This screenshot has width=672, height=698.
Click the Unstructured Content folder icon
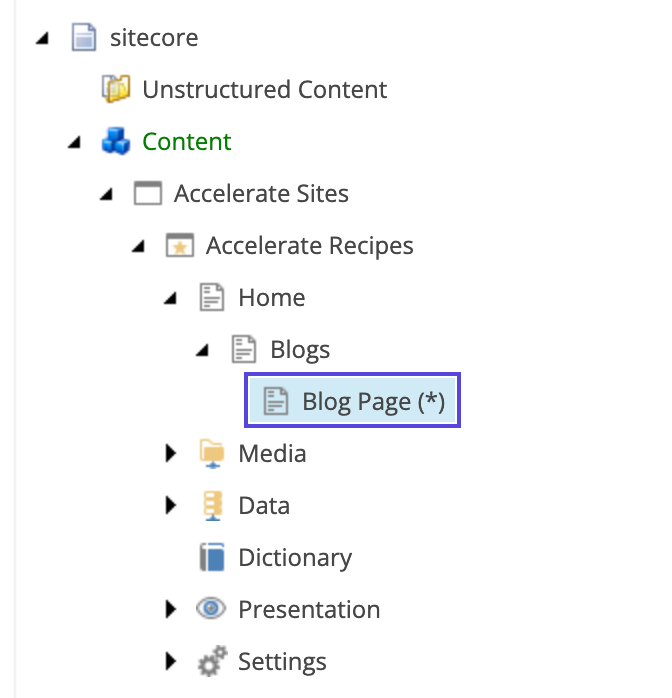click(x=116, y=90)
